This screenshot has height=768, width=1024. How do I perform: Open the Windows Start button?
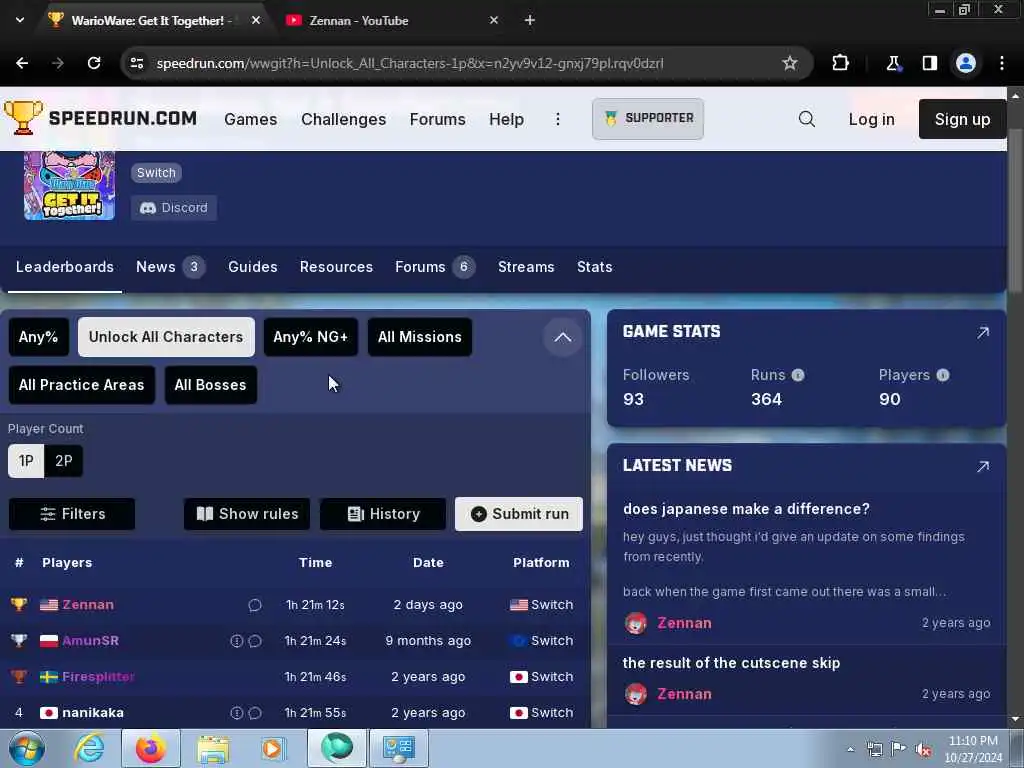[x=26, y=748]
